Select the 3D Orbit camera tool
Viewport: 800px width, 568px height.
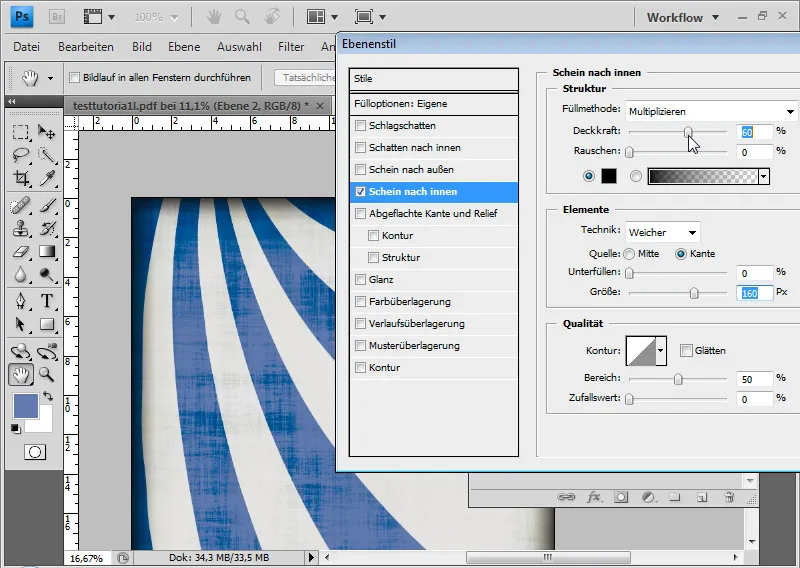point(47,351)
